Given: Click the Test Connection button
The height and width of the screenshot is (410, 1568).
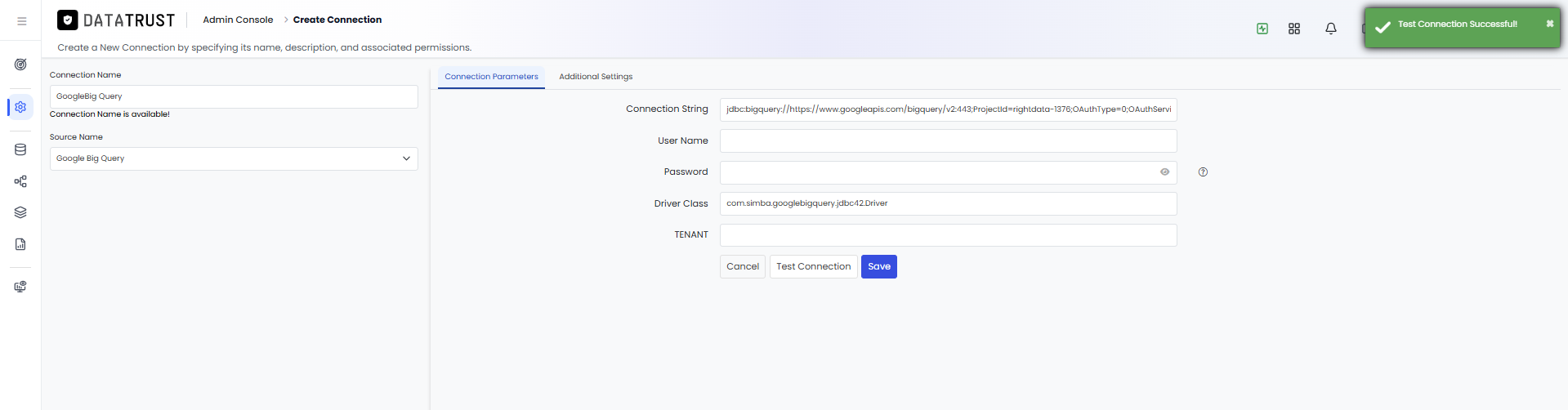Looking at the screenshot, I should pyautogui.click(x=814, y=267).
